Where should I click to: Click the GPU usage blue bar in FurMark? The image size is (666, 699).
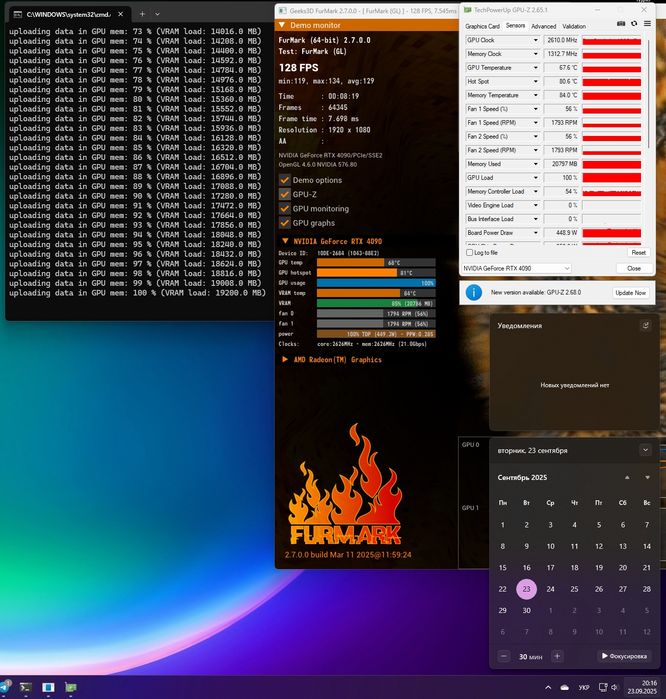(376, 283)
